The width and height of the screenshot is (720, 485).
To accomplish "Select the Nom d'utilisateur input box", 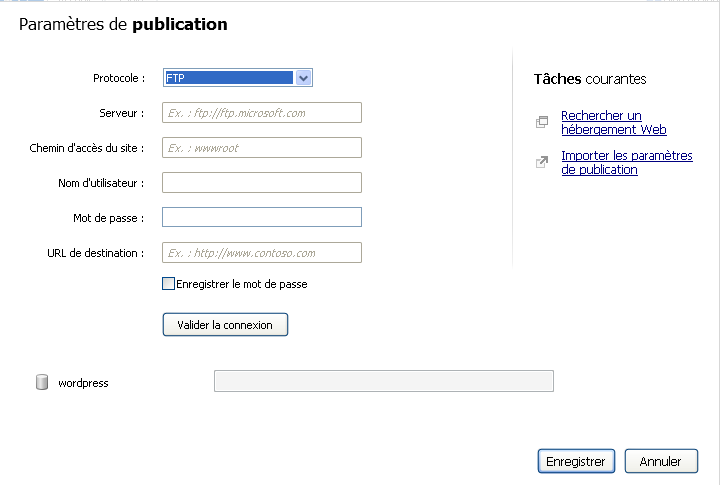I will point(261,183).
